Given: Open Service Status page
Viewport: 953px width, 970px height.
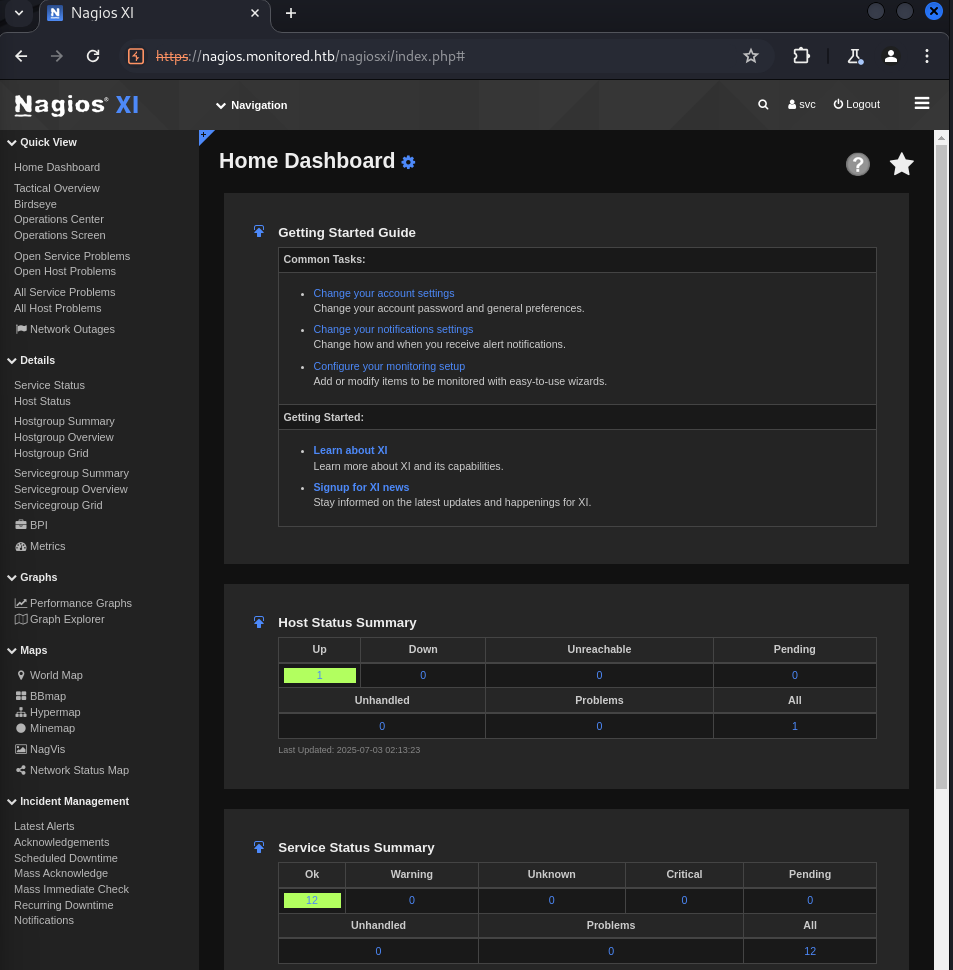Looking at the screenshot, I should tap(49, 385).
